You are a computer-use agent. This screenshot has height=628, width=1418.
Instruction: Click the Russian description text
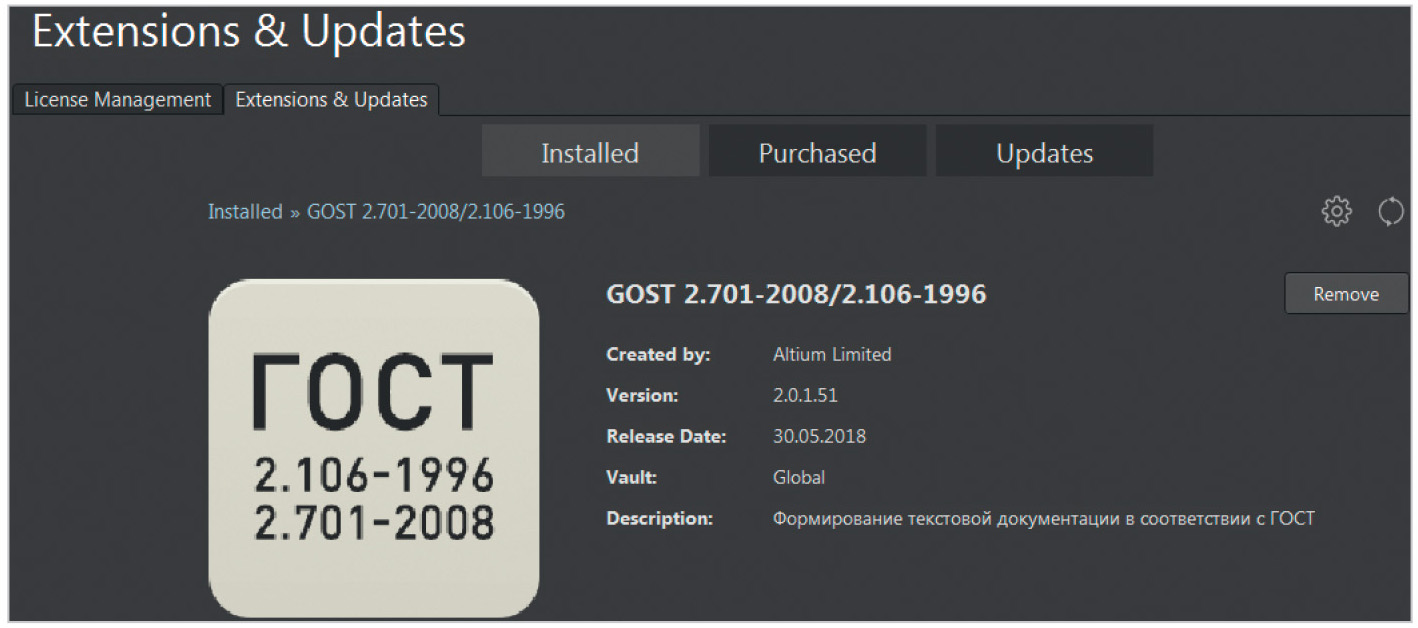click(x=1043, y=519)
